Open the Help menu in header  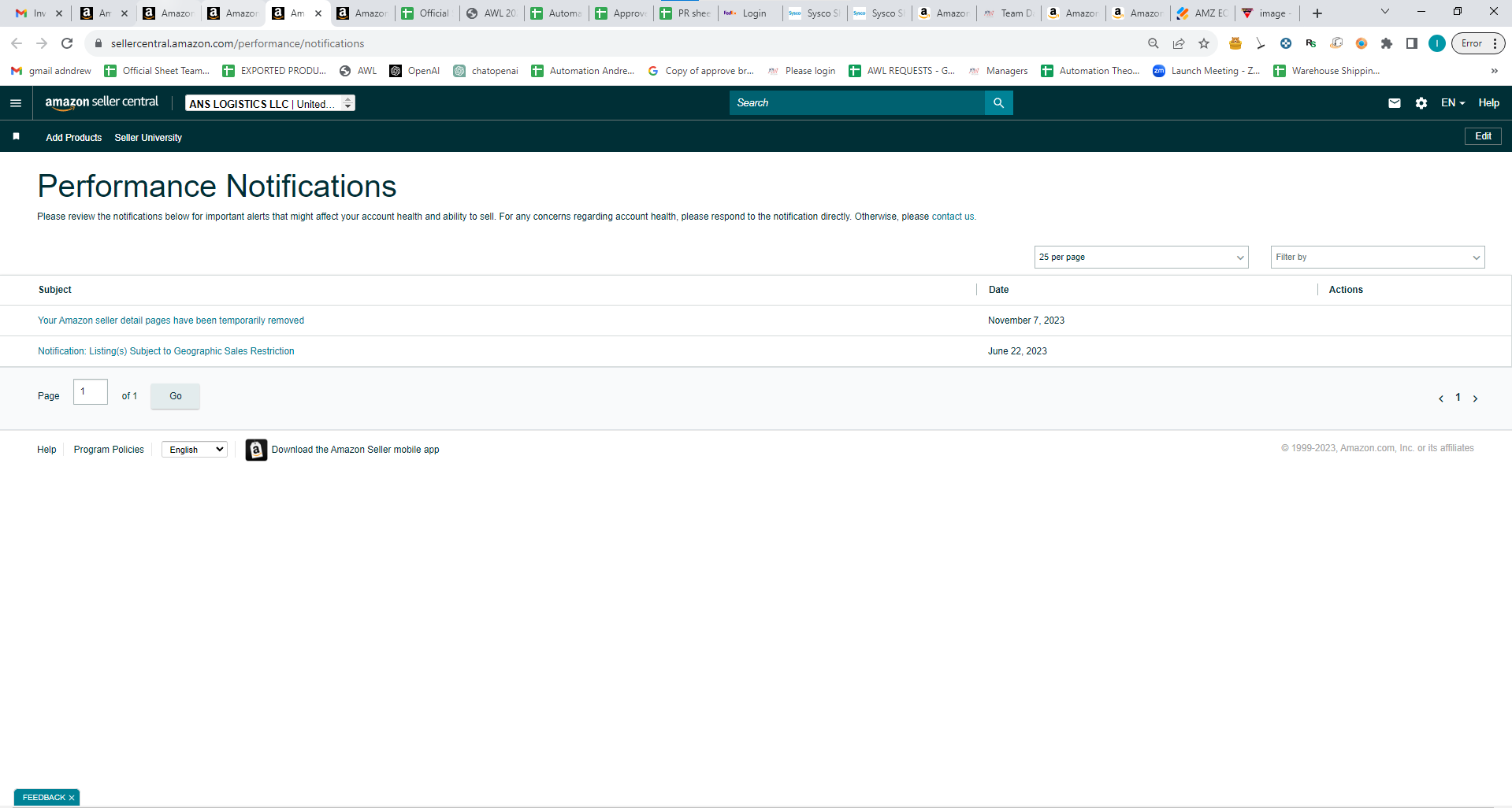(1488, 103)
